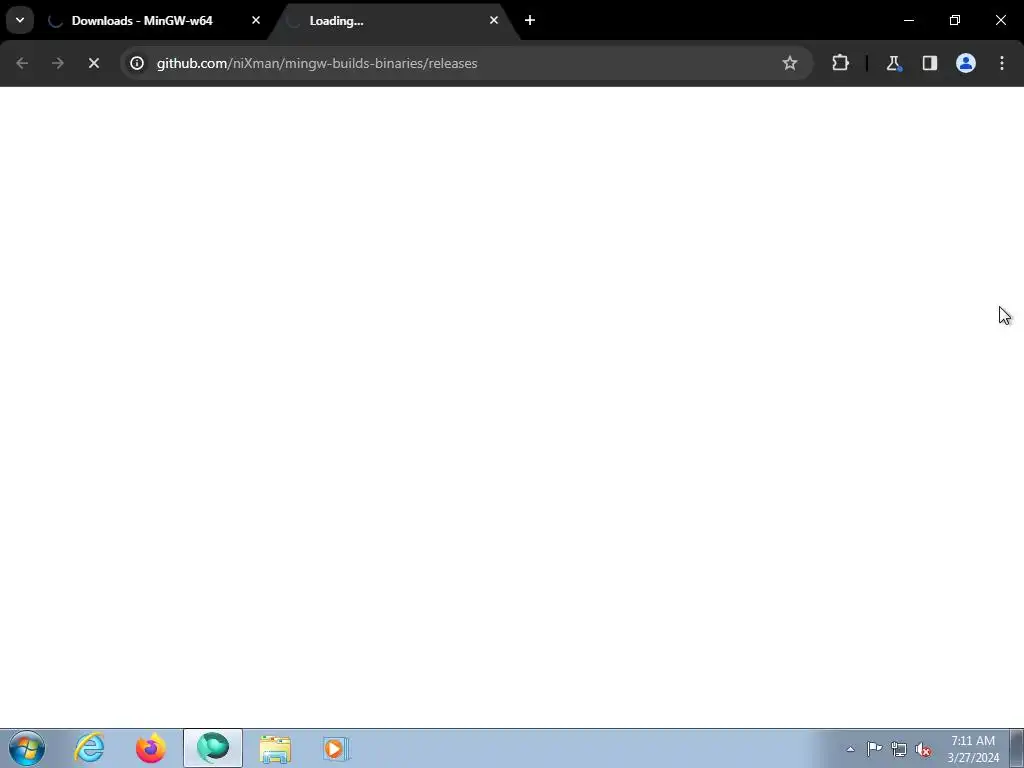This screenshot has width=1024, height=768.
Task: Select the Loading... tab
Action: coord(392,21)
